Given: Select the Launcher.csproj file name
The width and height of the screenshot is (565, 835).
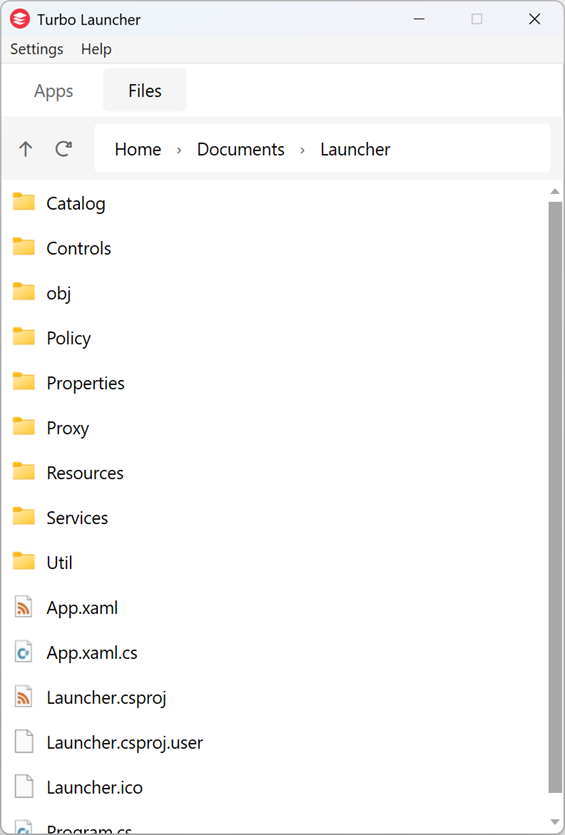Looking at the screenshot, I should [x=107, y=698].
